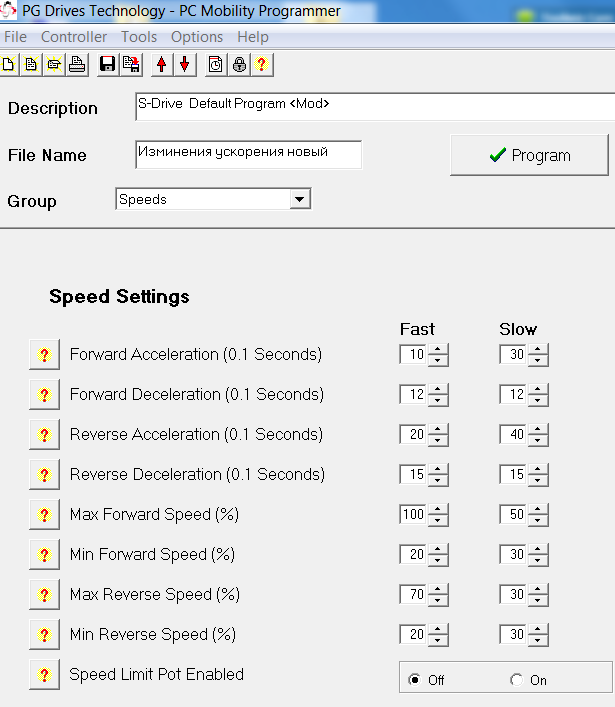This screenshot has width=615, height=707.
Task: Click the floppy disk Save icon
Action: point(108,65)
